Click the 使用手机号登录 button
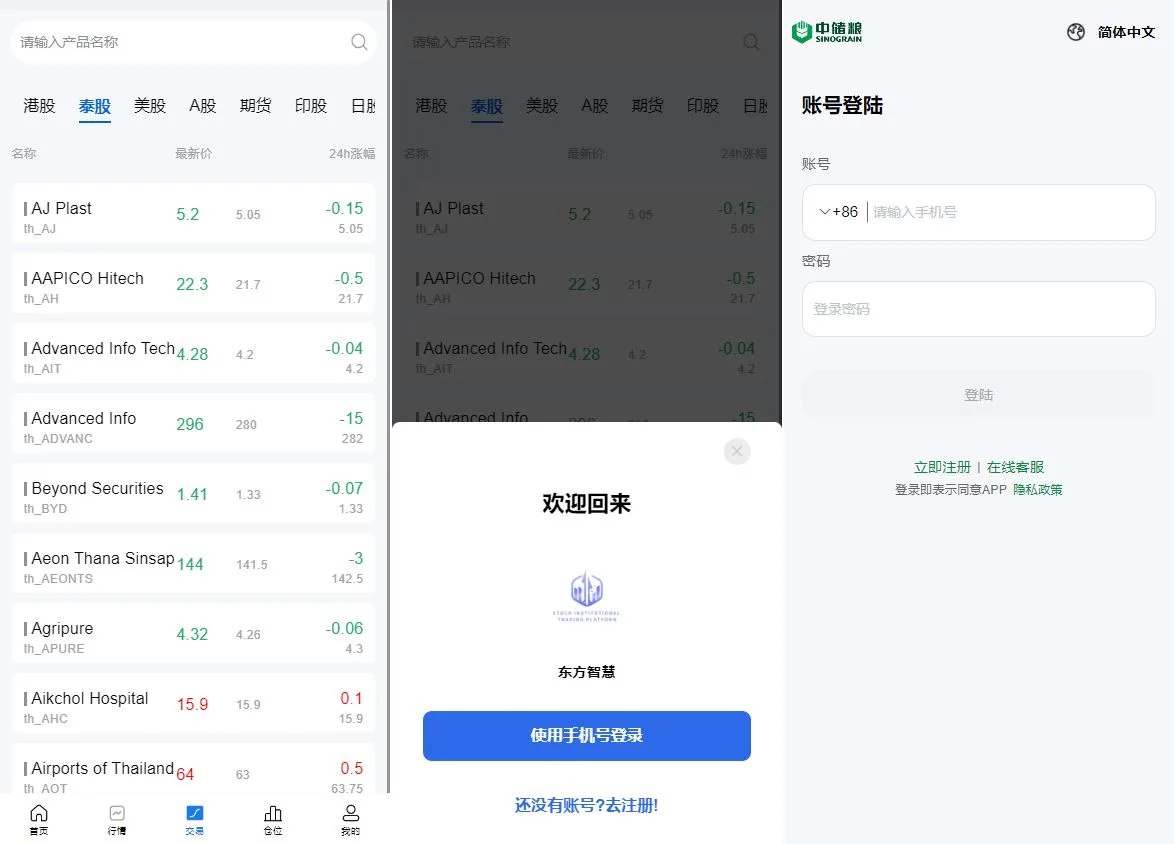The height and width of the screenshot is (844, 1174). pos(586,735)
